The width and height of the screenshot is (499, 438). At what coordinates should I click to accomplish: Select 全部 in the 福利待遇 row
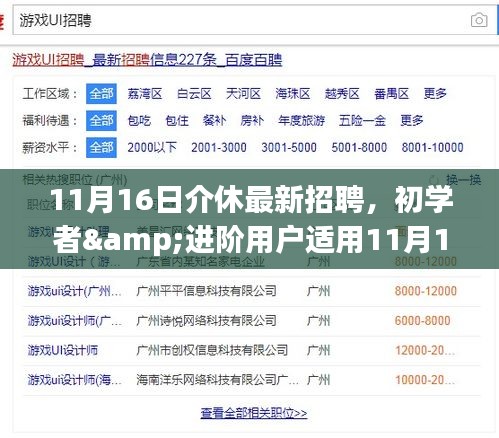(101, 120)
